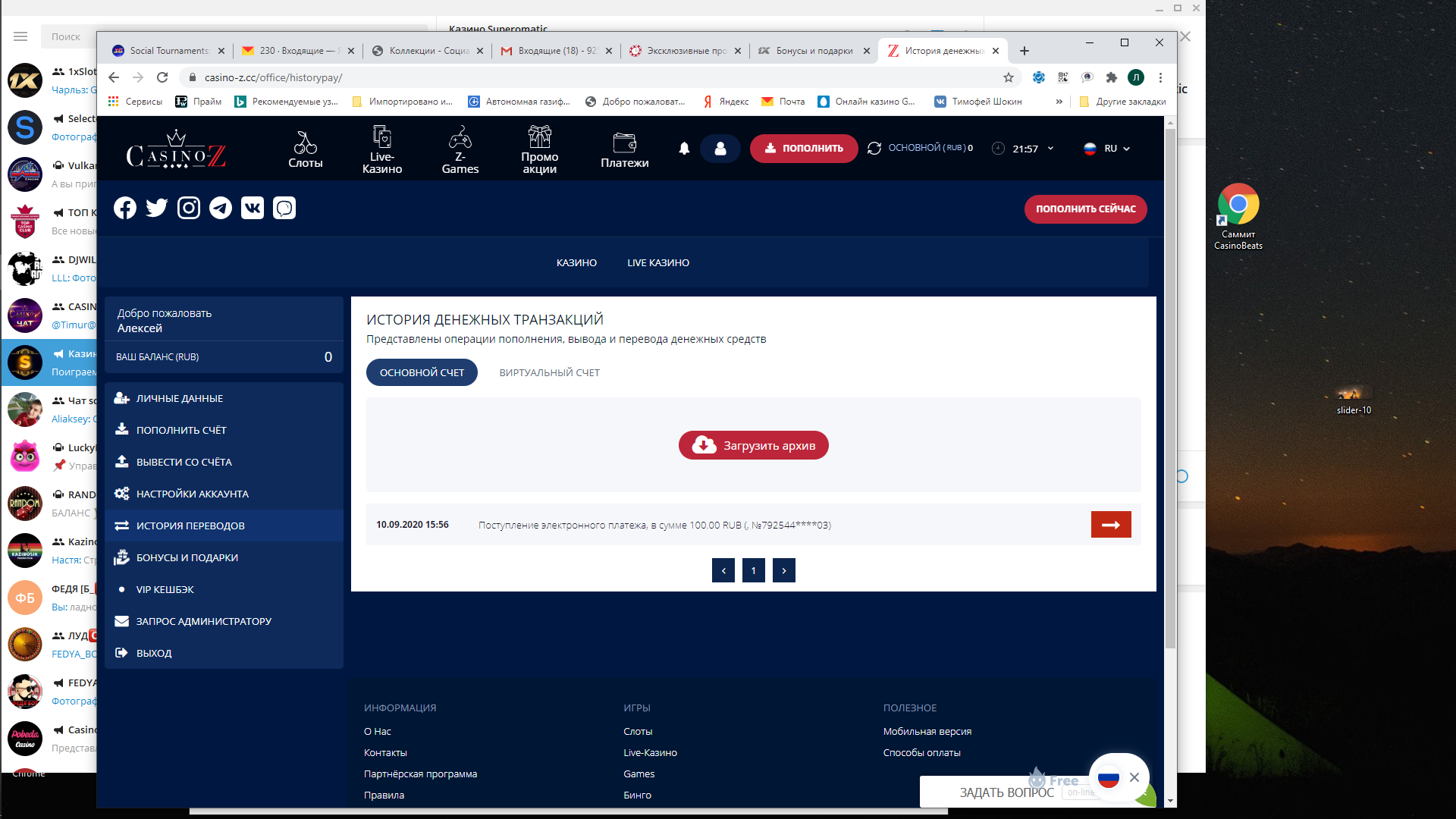
Task: Open the Telegram social icon
Action: pos(221,208)
